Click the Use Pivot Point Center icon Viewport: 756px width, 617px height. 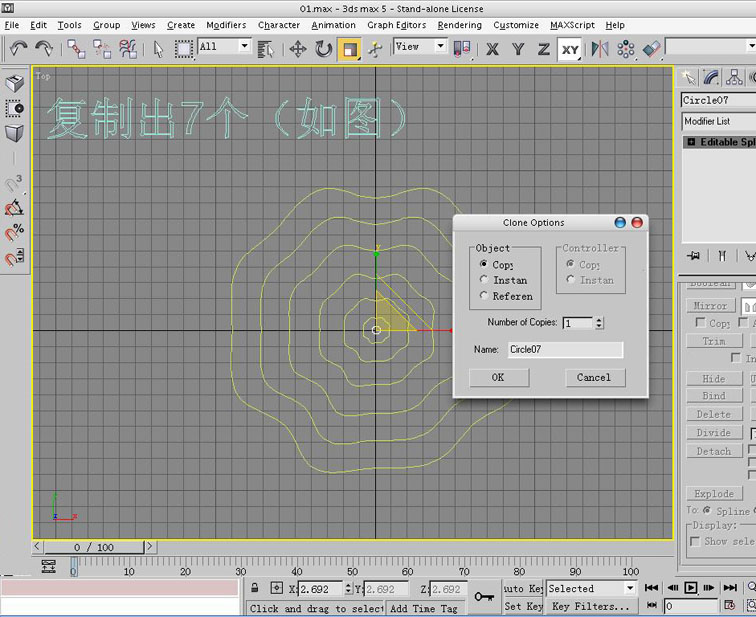click(461, 49)
